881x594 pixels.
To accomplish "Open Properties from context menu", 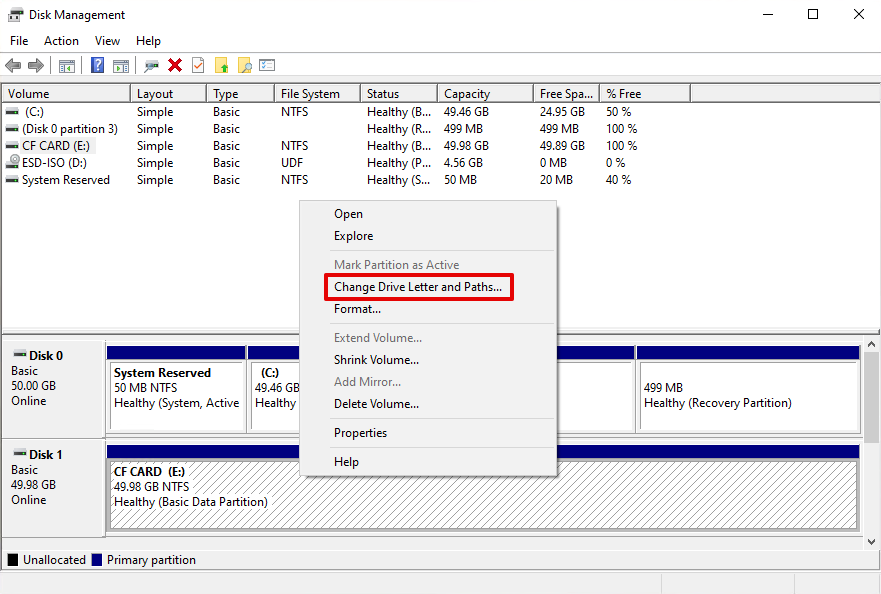I will 428,433.
